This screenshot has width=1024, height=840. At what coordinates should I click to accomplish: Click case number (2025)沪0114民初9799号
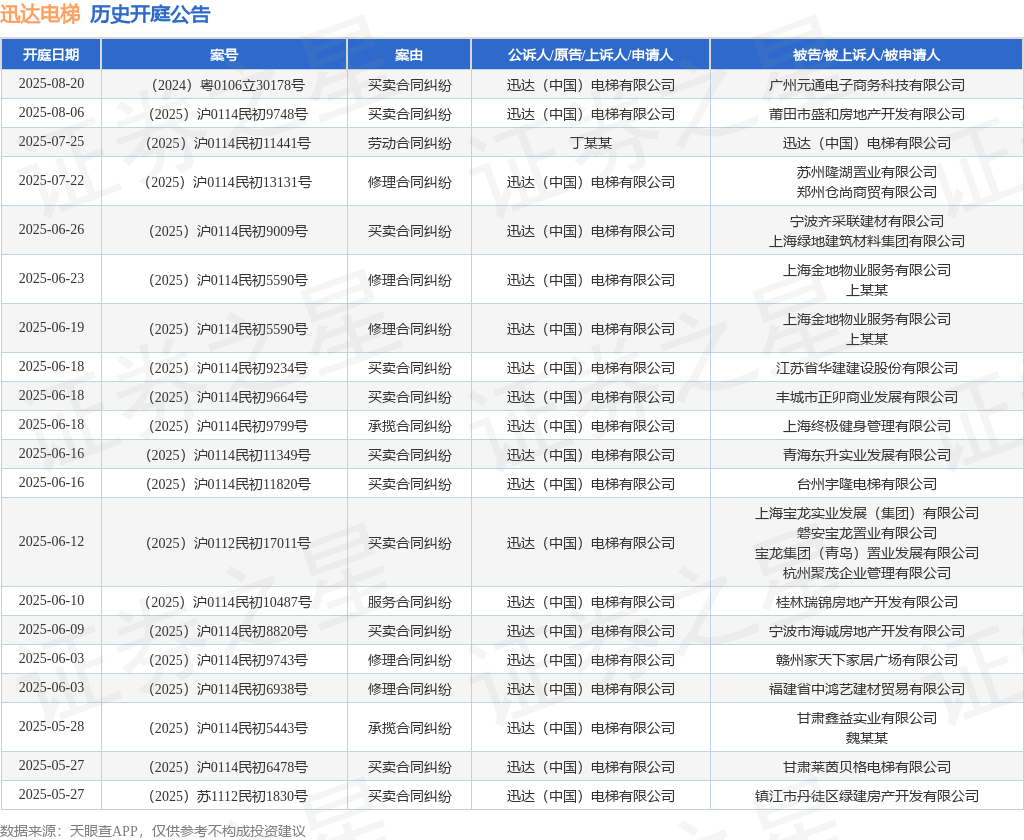pos(224,427)
